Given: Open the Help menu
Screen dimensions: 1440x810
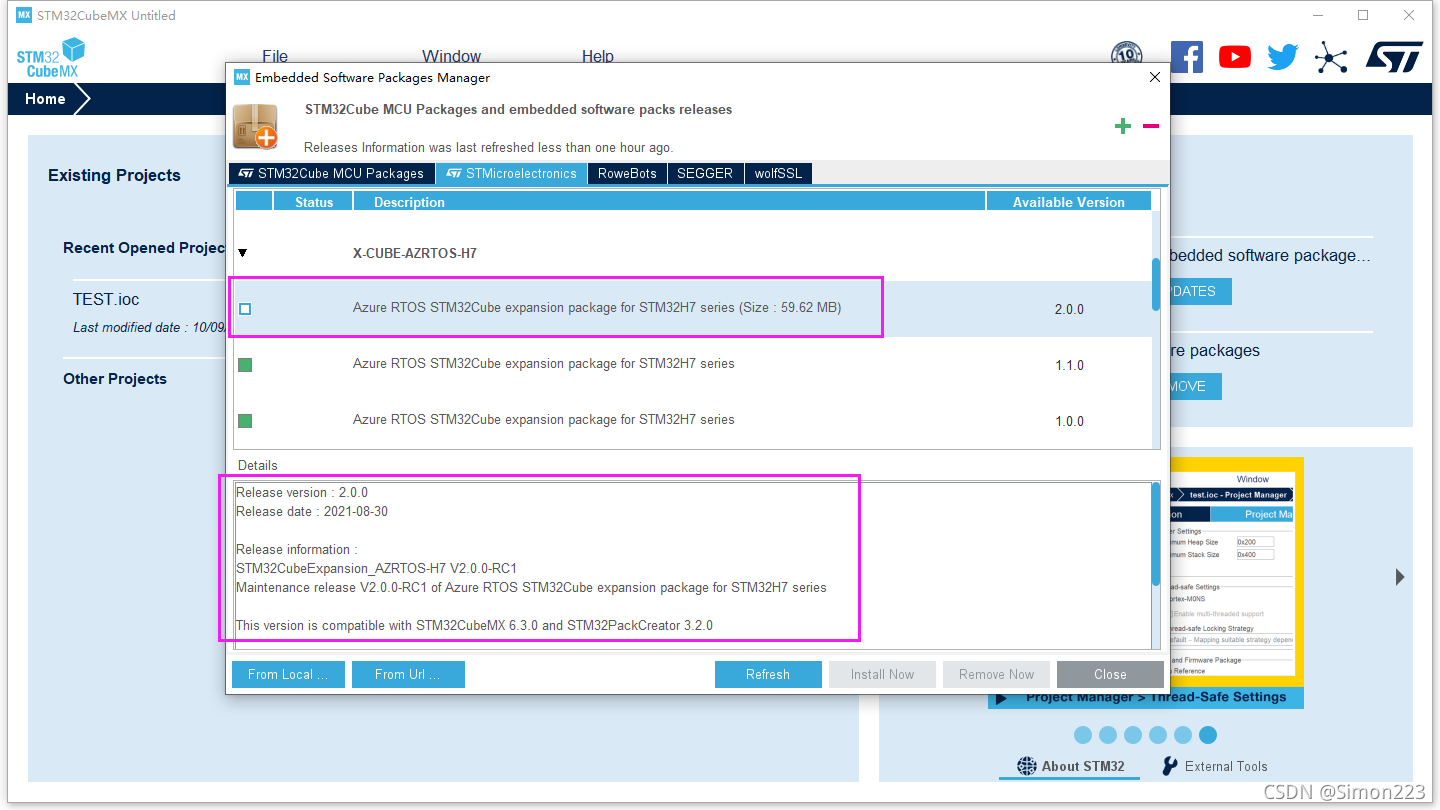Looking at the screenshot, I should coord(598,57).
